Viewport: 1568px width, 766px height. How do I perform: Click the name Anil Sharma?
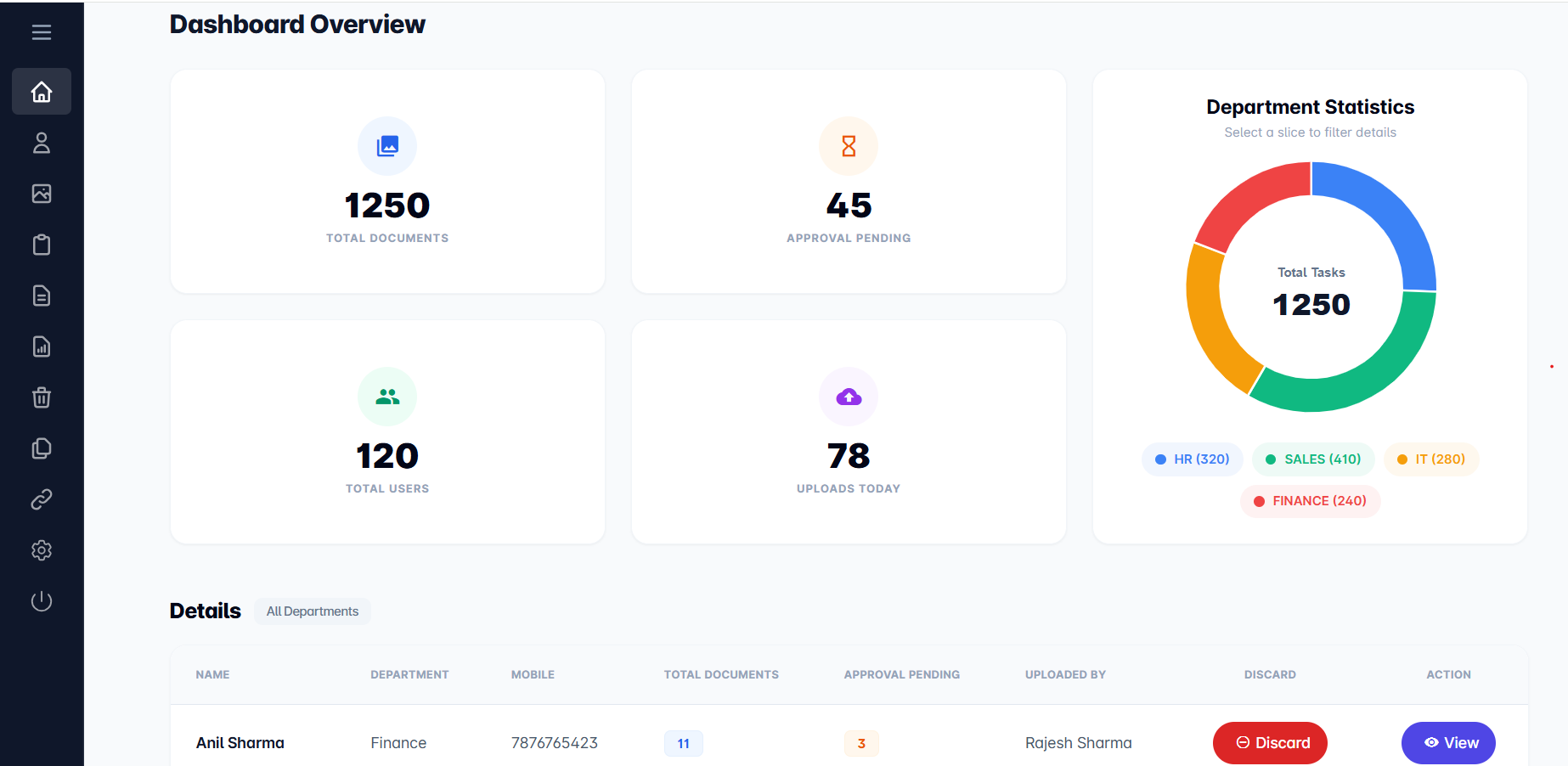click(240, 743)
